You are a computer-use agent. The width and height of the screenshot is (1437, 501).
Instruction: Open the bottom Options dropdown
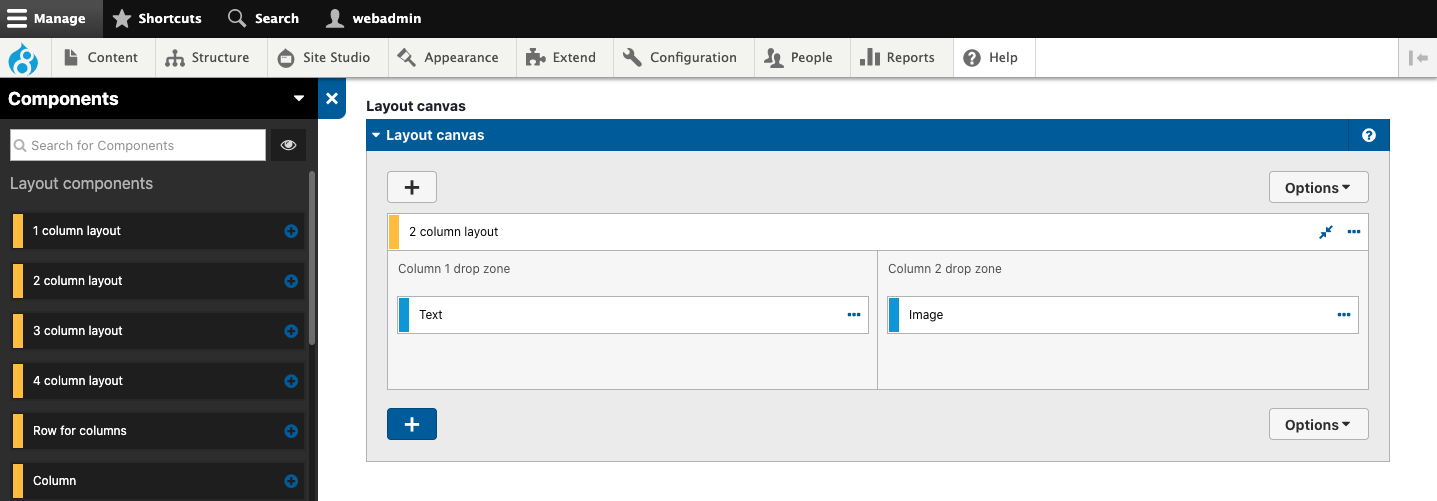pos(1318,424)
